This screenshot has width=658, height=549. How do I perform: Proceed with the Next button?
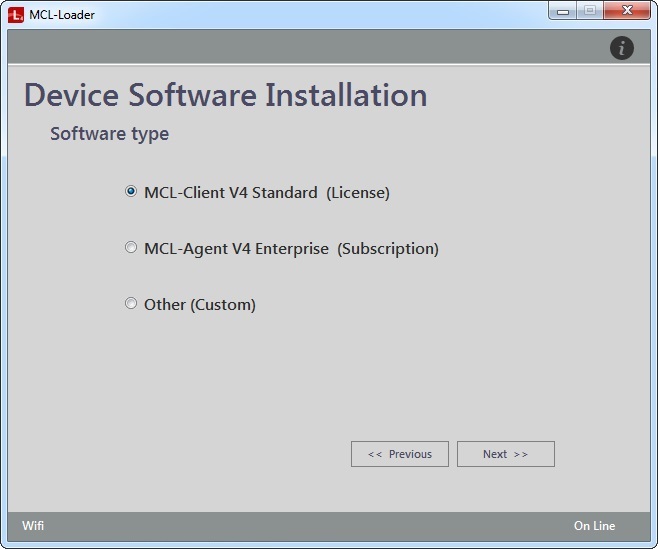pos(506,454)
